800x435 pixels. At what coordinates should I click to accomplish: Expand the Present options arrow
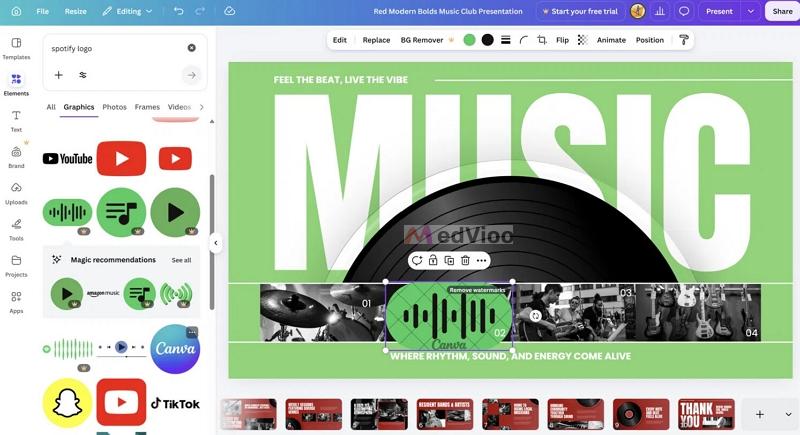coord(751,11)
